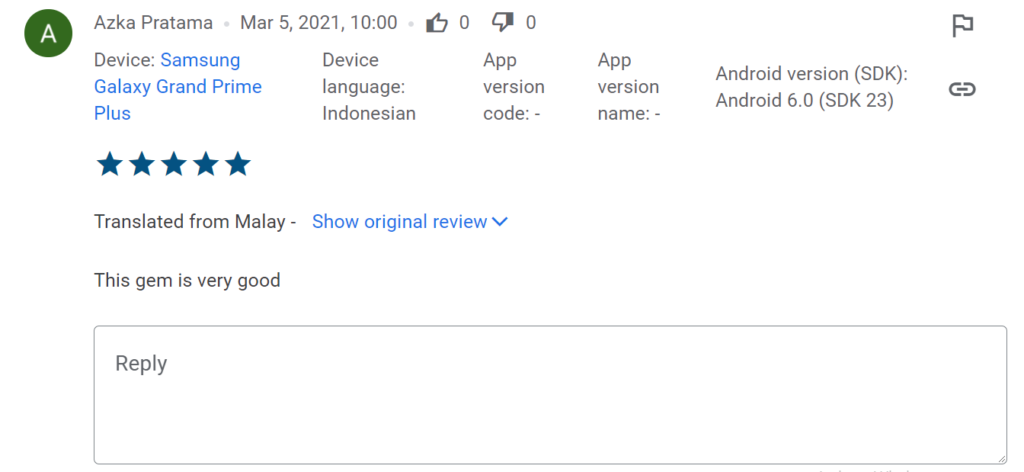Click the fifth star in the rating
This screenshot has width=1024, height=472.
click(x=238, y=164)
